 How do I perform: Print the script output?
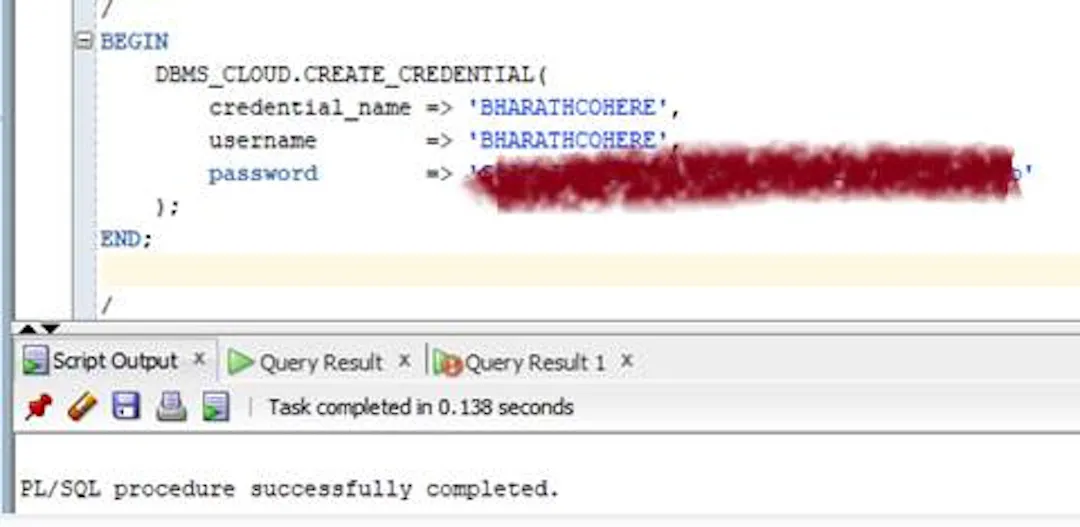coord(171,407)
